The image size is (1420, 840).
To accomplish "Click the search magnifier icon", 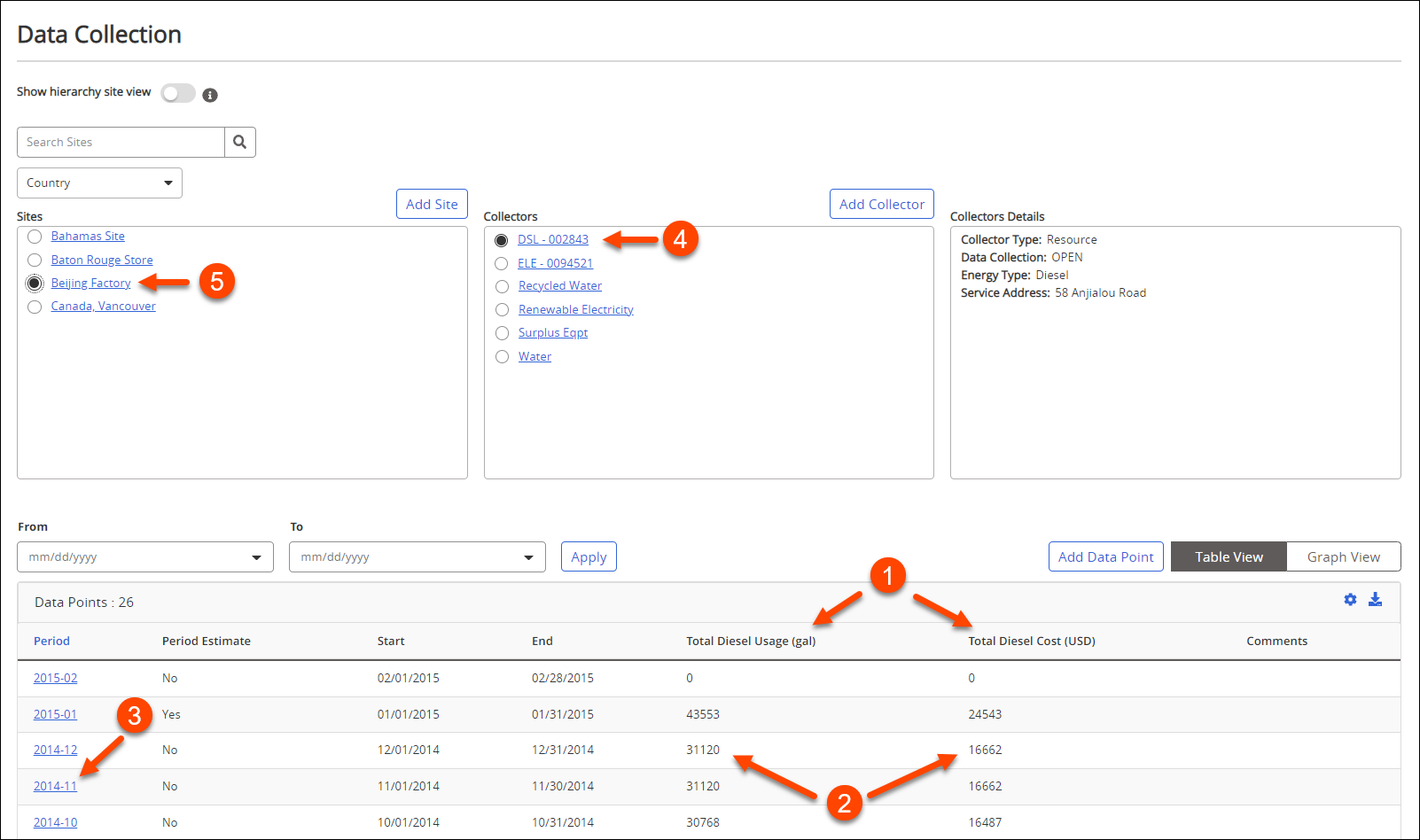I will (x=239, y=142).
